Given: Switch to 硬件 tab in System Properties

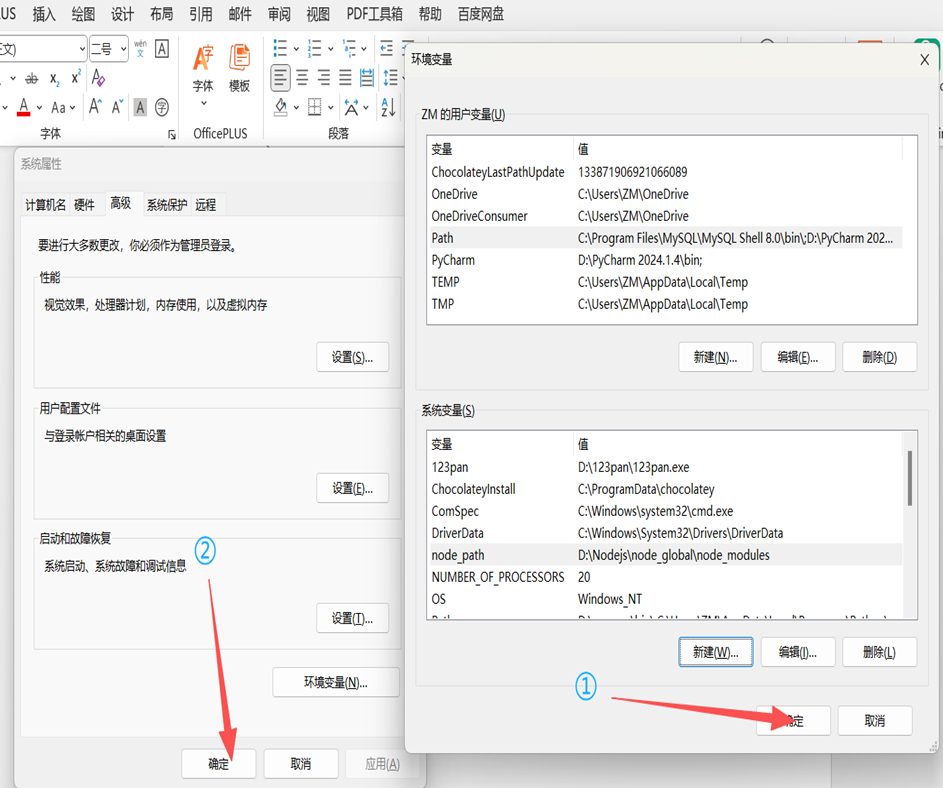Looking at the screenshot, I should tap(84, 205).
